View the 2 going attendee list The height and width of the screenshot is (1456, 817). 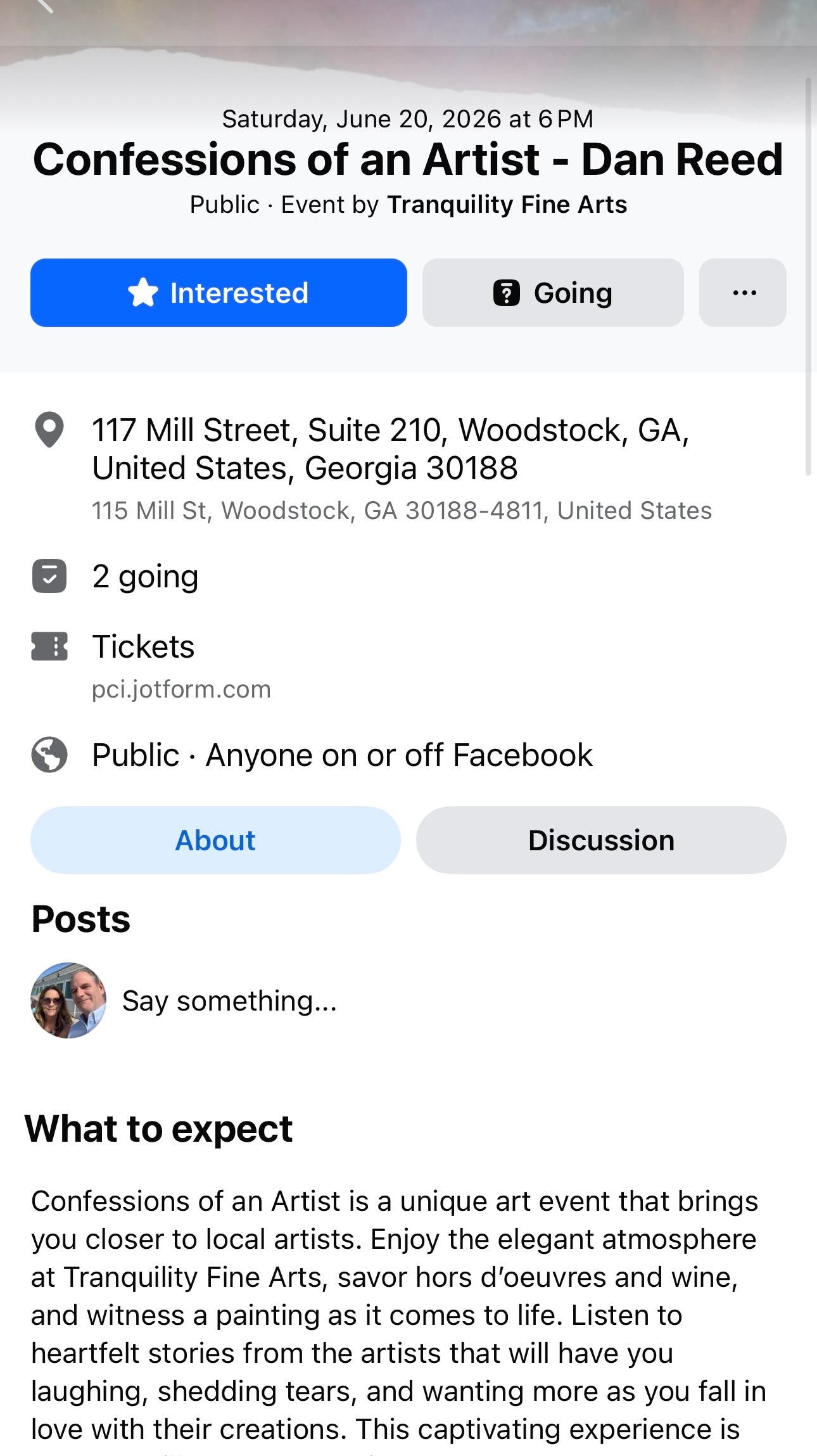click(x=146, y=577)
